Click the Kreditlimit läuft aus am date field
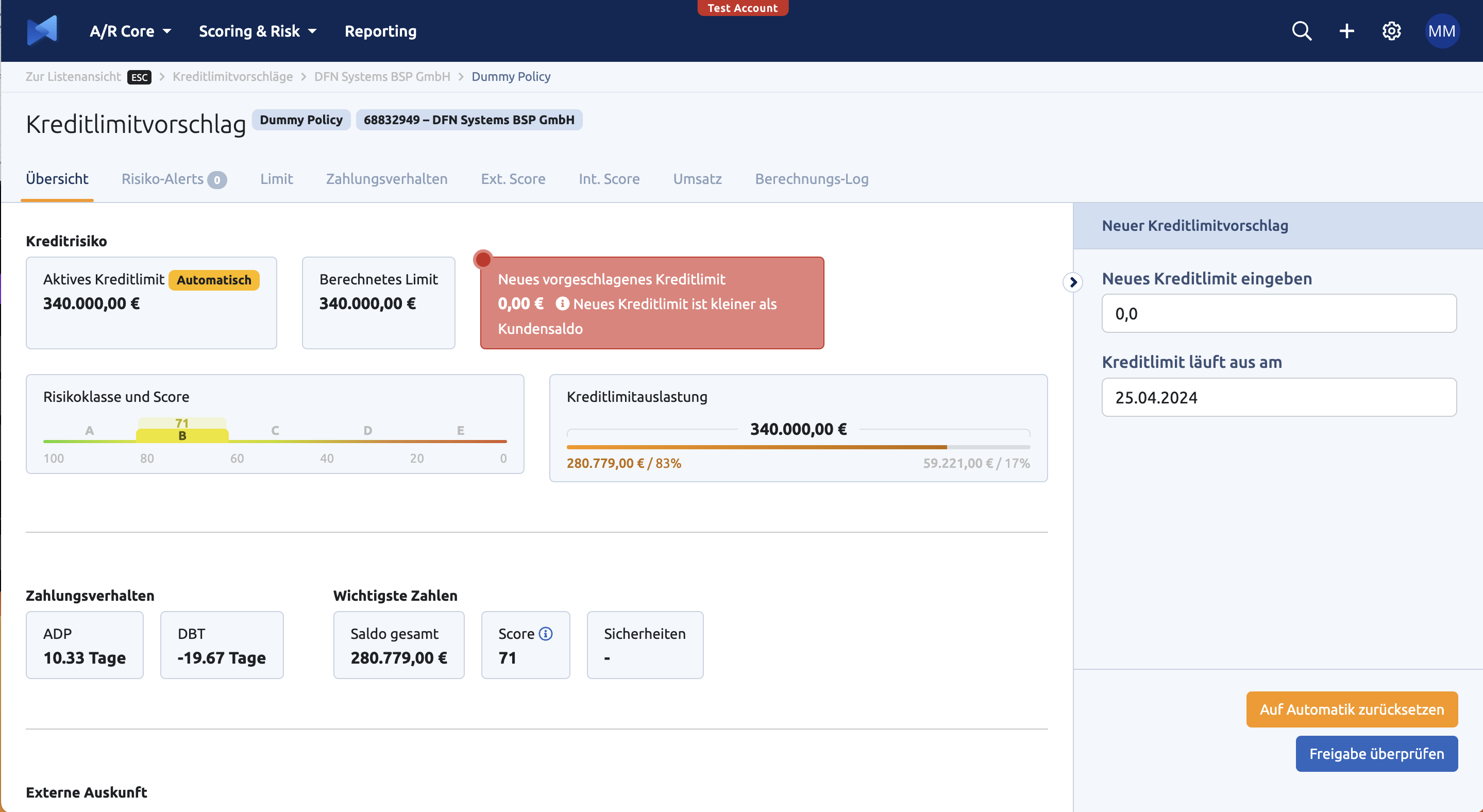The image size is (1483, 812). click(1278, 397)
